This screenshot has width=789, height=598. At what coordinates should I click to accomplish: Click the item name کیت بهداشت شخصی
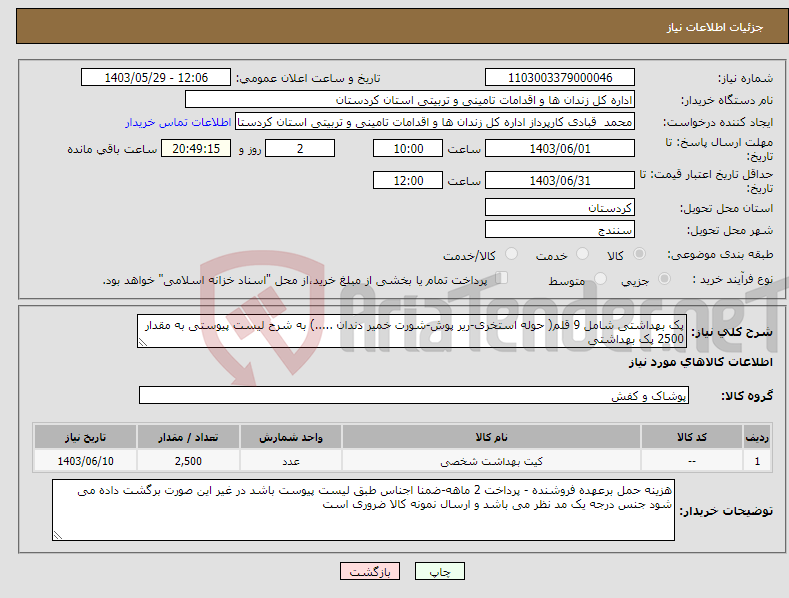491,461
